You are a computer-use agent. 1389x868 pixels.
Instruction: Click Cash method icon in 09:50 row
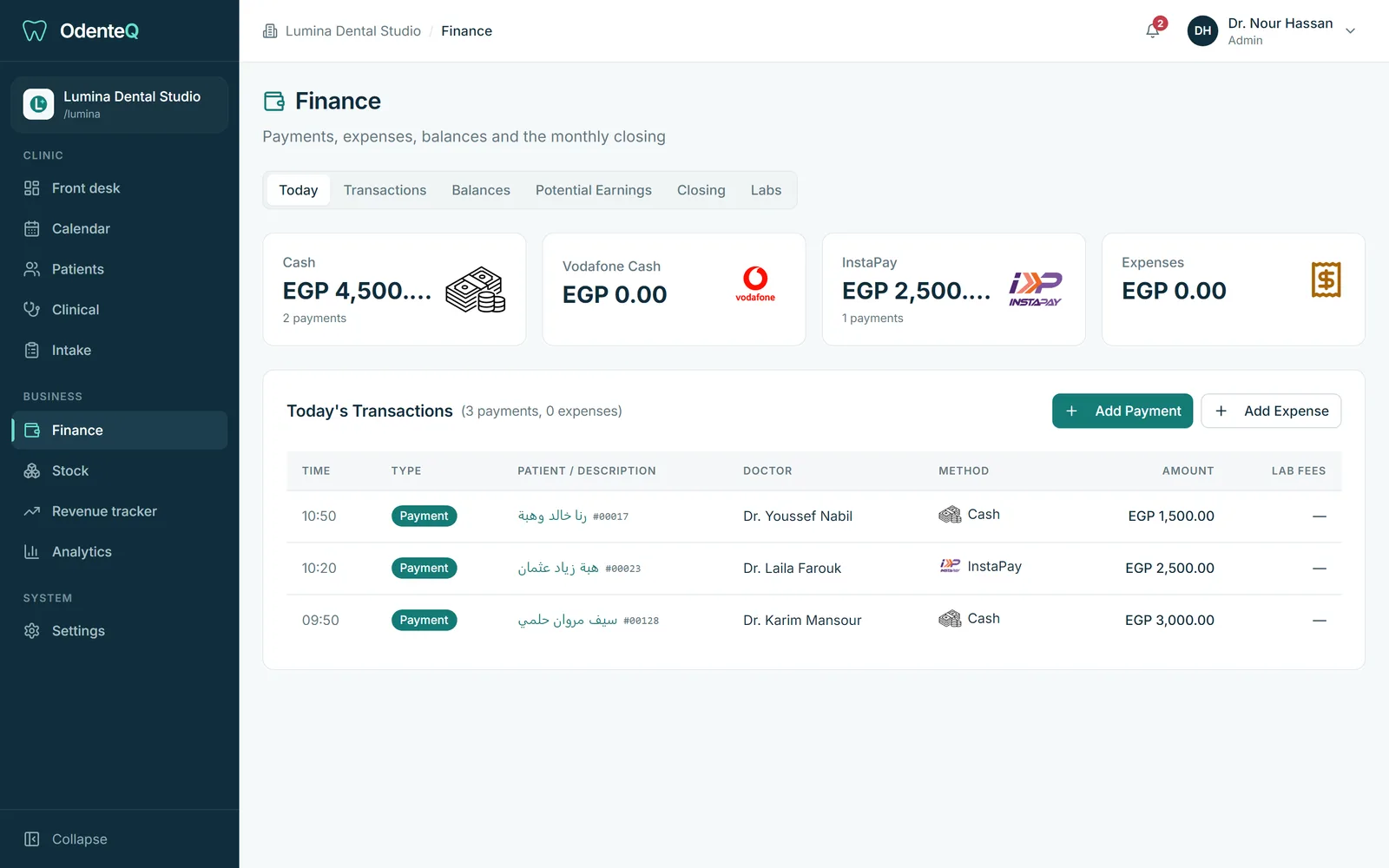tap(950, 619)
